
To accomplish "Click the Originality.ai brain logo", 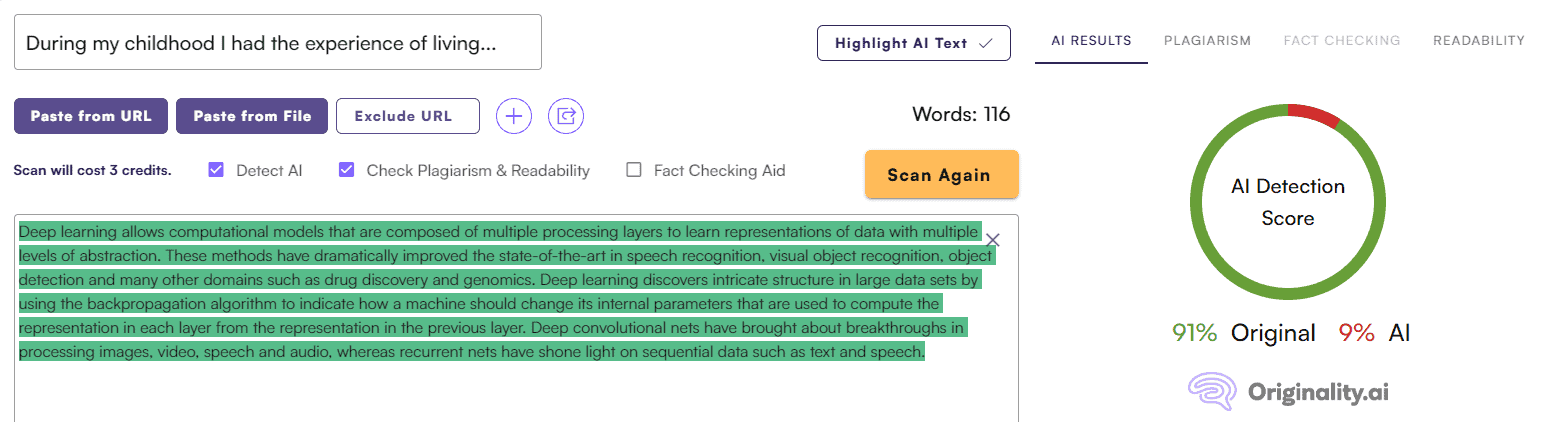I will (1212, 392).
